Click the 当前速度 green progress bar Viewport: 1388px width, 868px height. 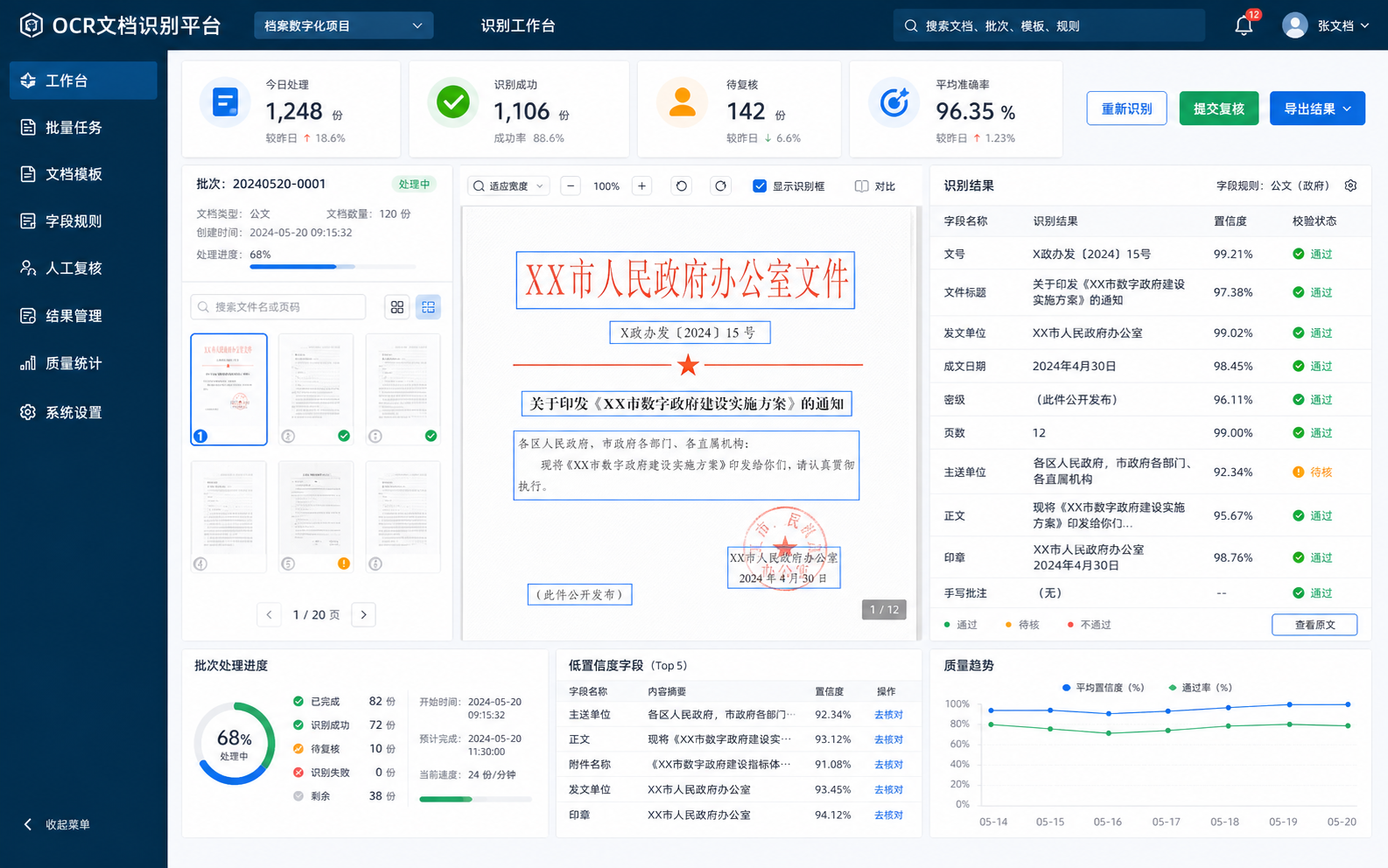[x=475, y=799]
